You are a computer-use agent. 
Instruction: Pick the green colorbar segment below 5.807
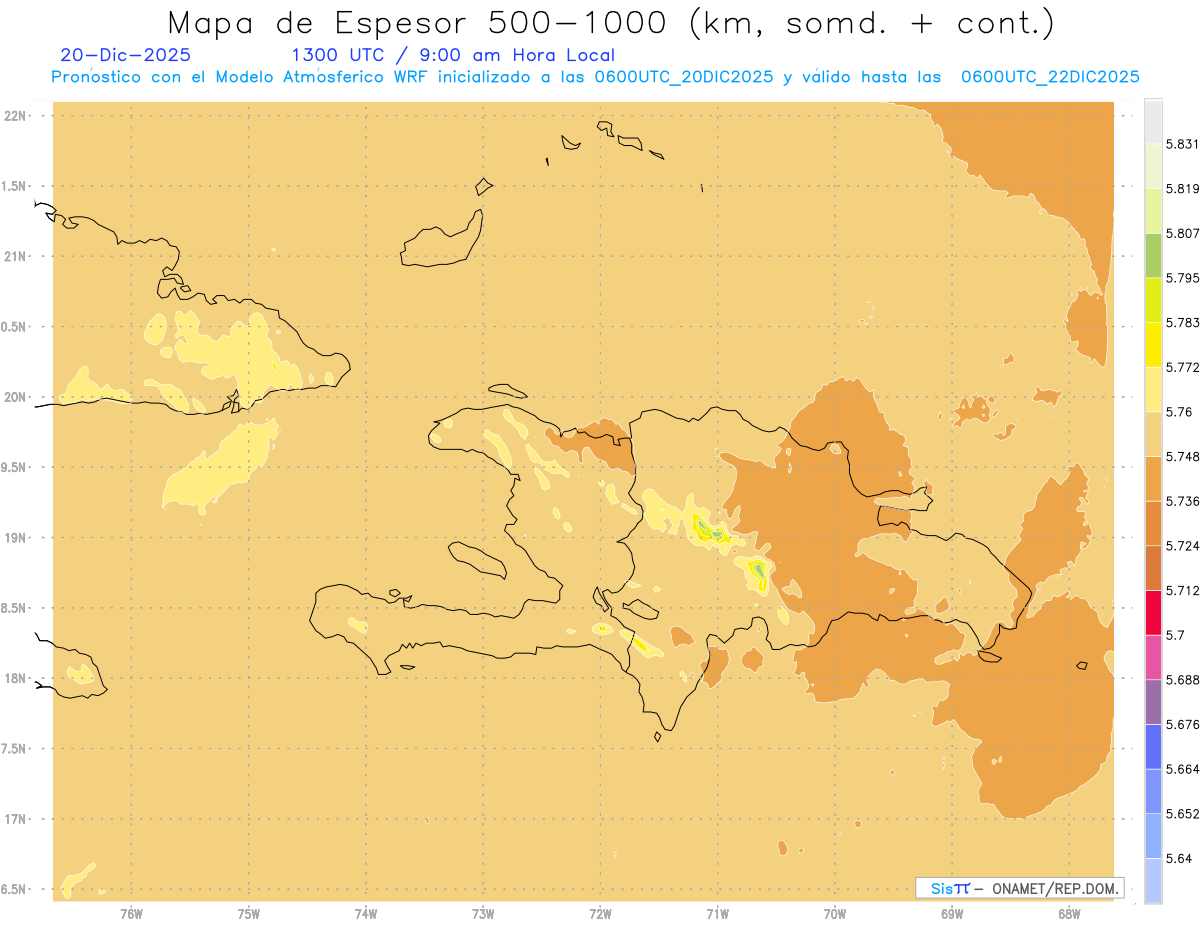(x=1153, y=255)
